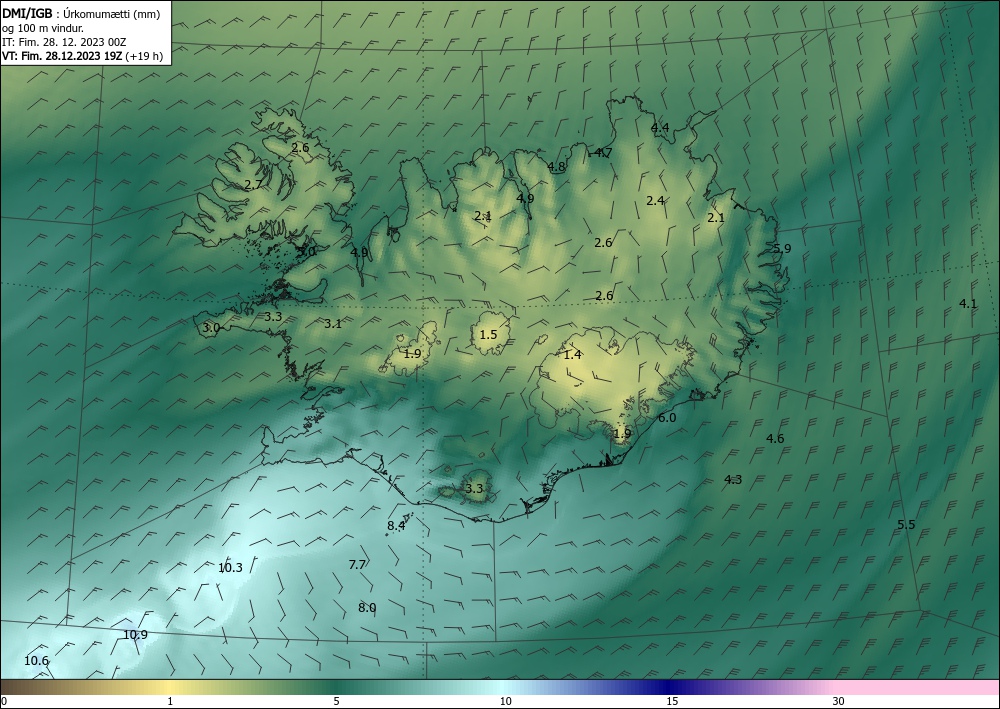
Task: Click the color scale tick label 30
Action: (838, 701)
